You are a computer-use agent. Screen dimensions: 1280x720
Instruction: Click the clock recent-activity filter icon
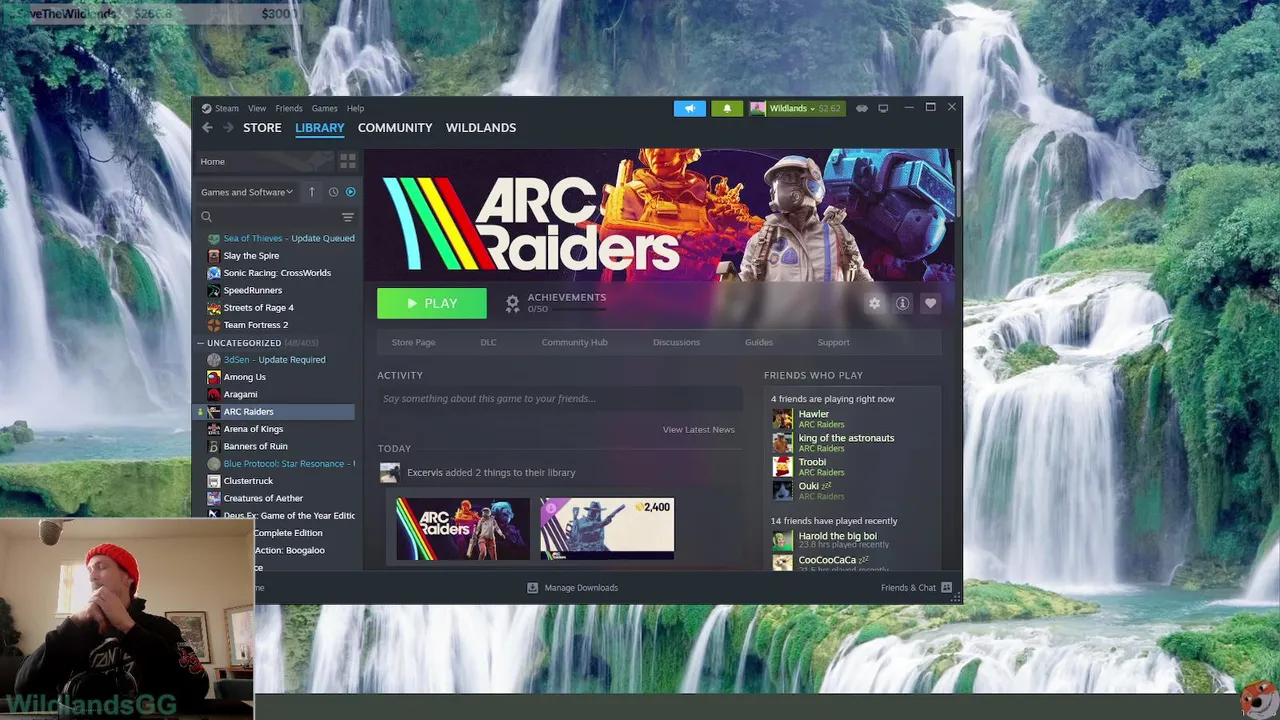tap(333, 192)
